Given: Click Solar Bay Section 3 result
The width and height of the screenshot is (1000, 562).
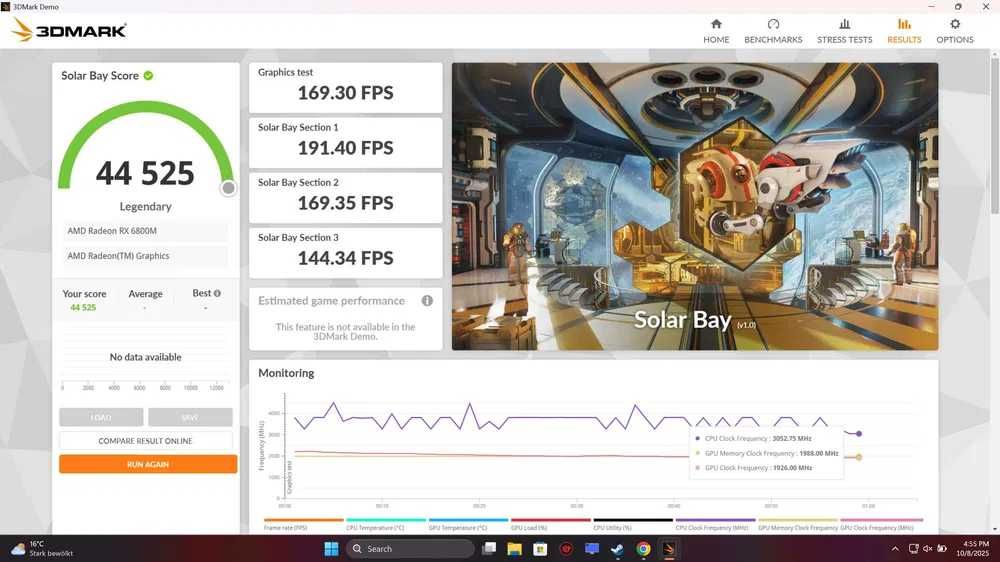Looking at the screenshot, I should [346, 253].
